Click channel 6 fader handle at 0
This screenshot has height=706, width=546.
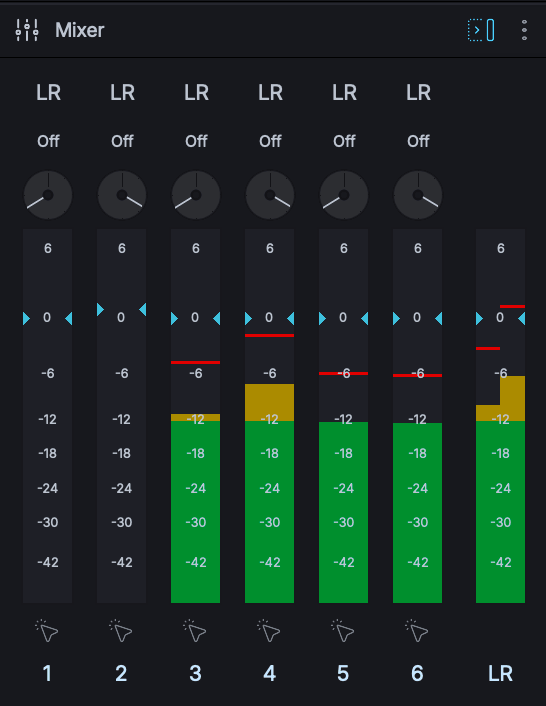tap(417, 318)
